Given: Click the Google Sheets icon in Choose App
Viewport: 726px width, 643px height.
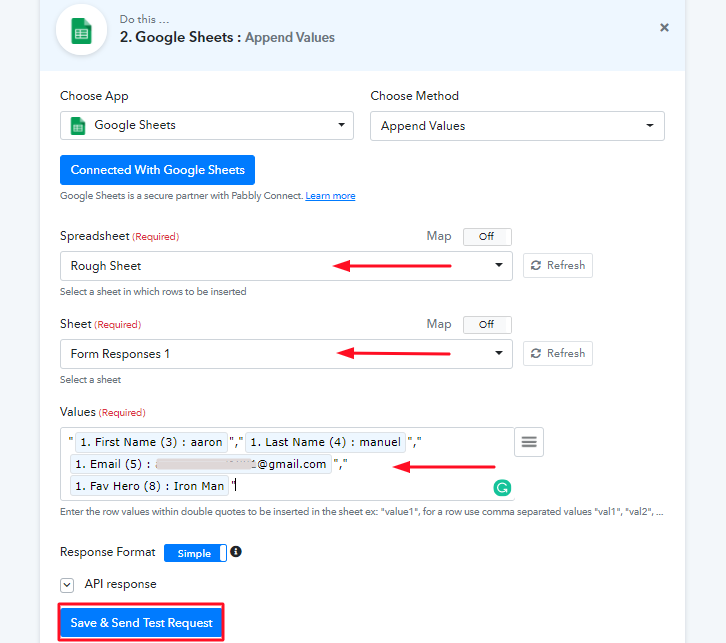Looking at the screenshot, I should (x=78, y=125).
